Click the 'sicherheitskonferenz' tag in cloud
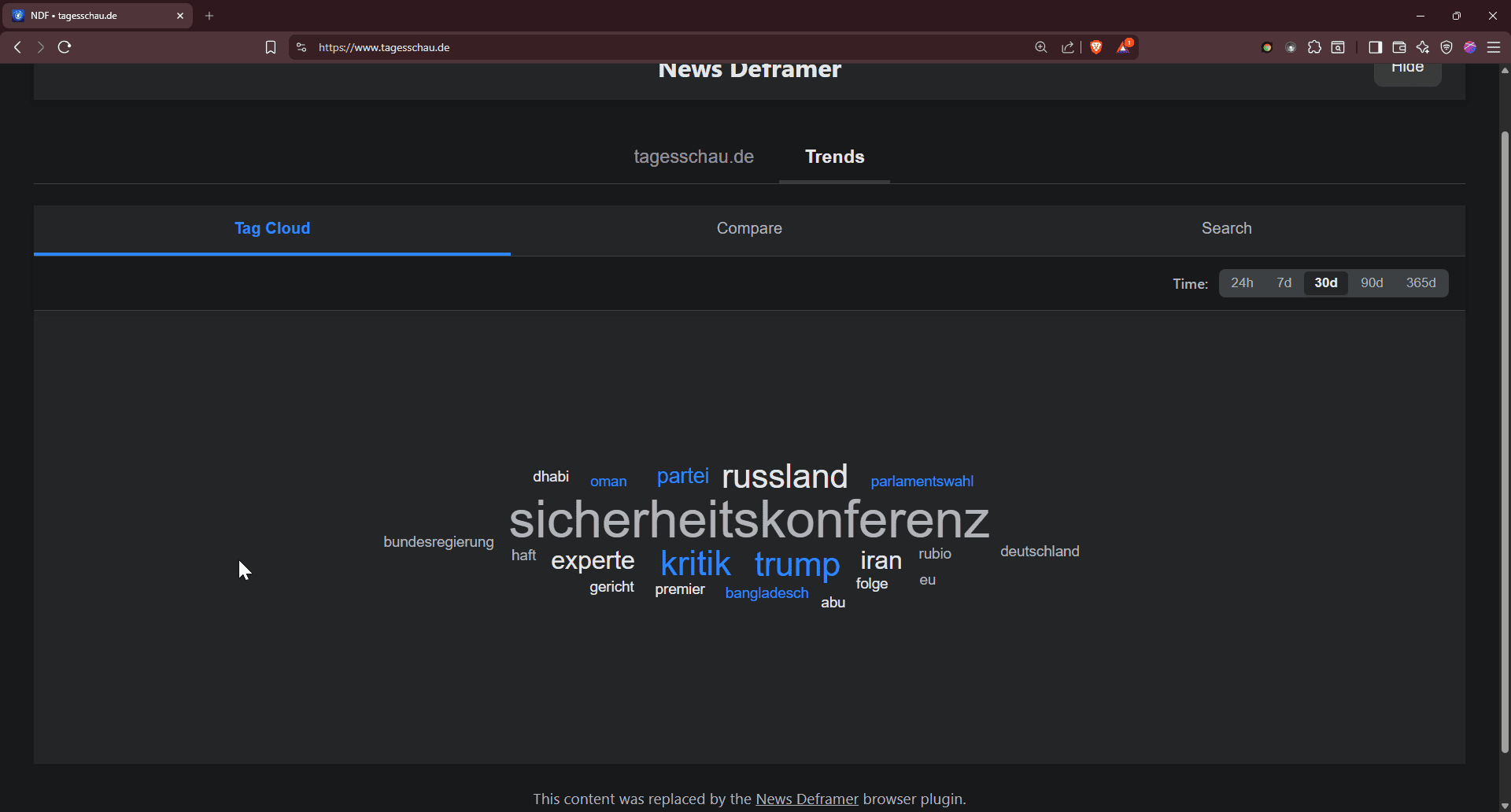The width and height of the screenshot is (1511, 812). [x=748, y=520]
